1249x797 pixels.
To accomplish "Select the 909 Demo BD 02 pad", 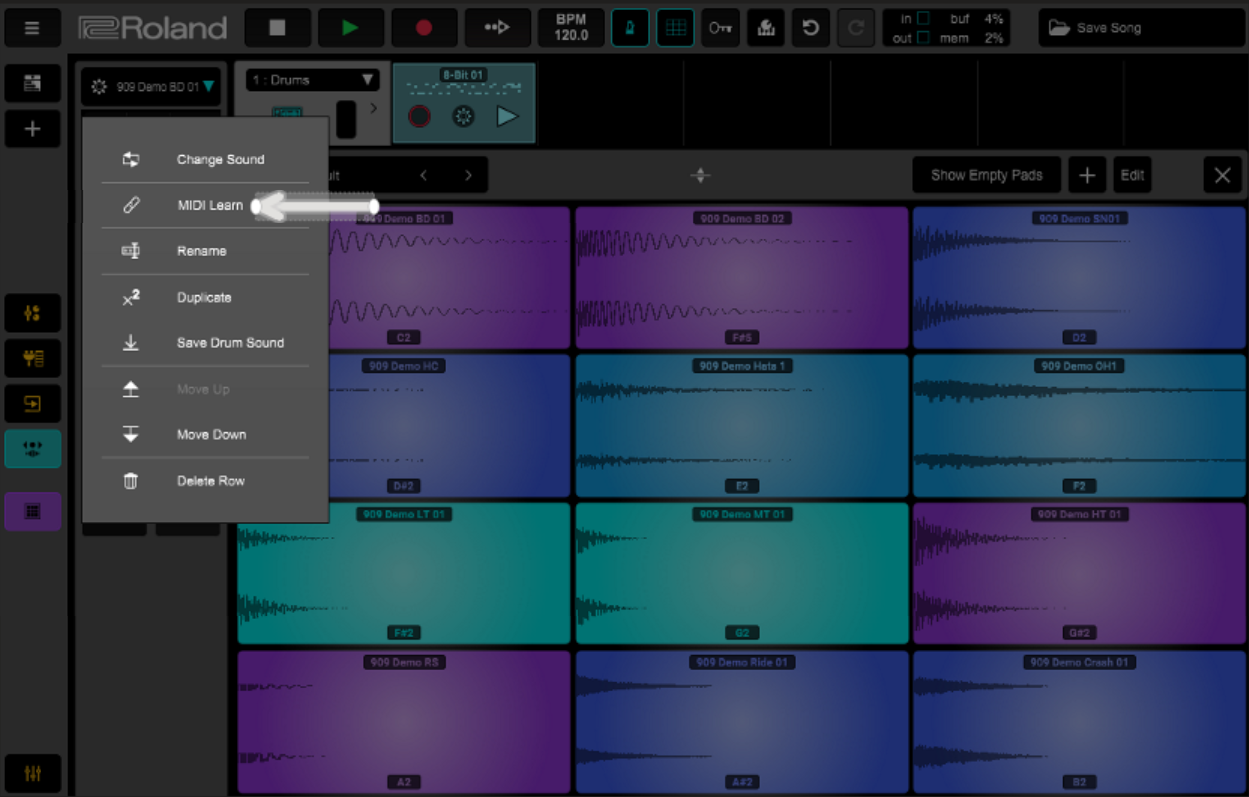I will point(742,278).
